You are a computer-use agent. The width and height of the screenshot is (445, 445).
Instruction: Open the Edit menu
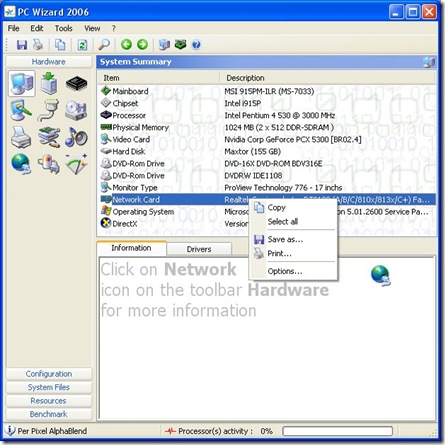pos(37,28)
